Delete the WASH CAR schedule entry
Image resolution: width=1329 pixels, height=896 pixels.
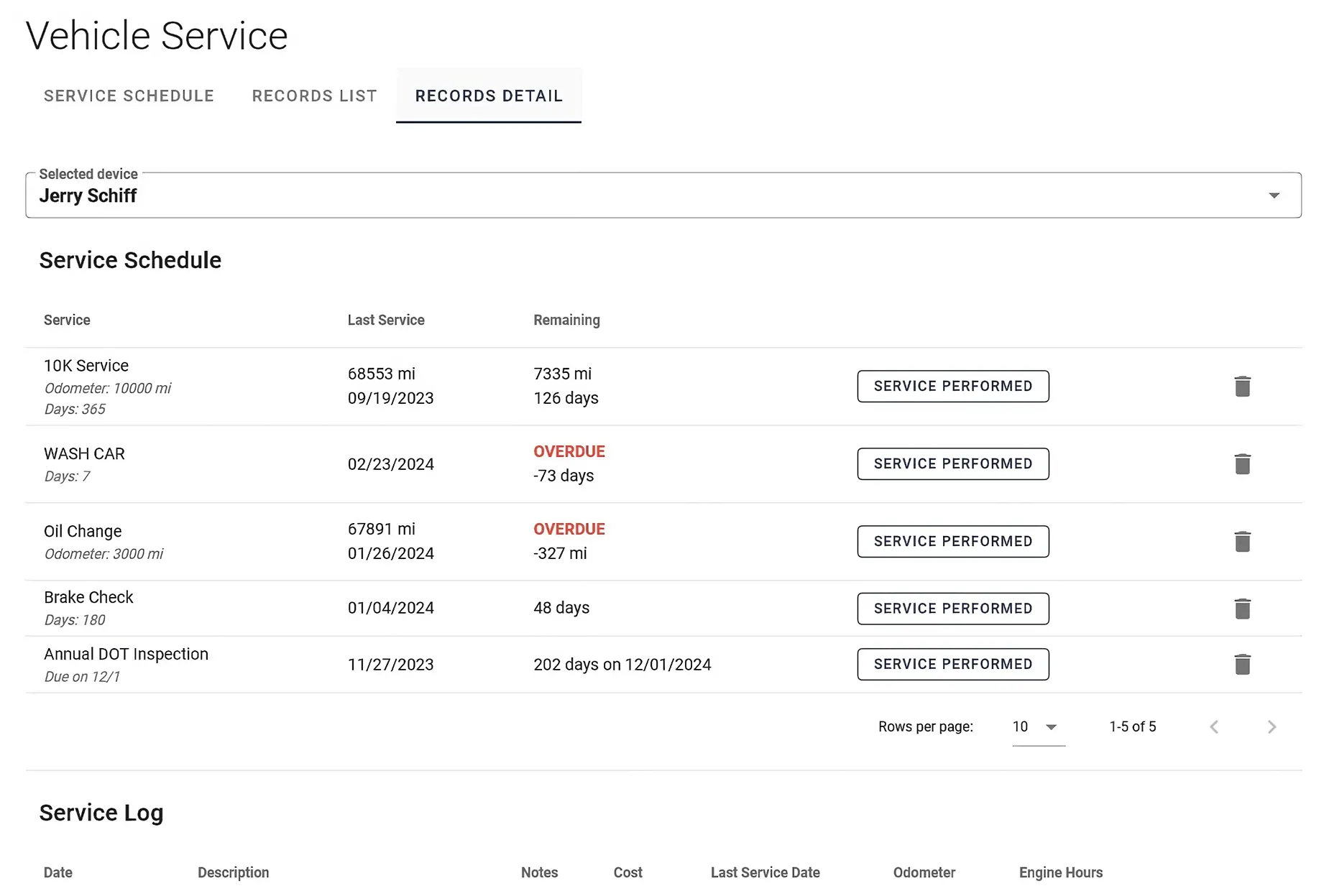[1243, 463]
